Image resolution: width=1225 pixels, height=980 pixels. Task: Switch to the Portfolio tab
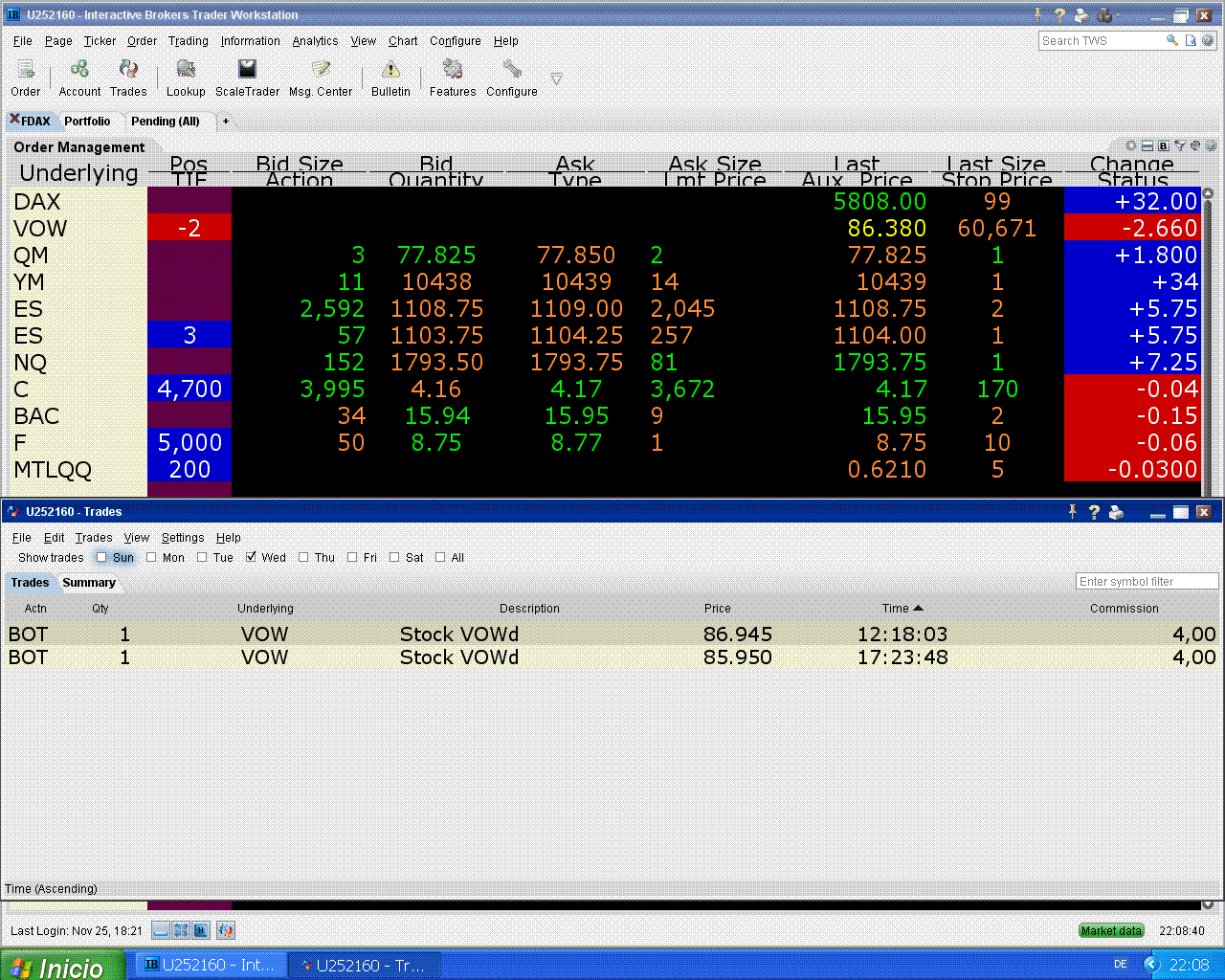click(87, 121)
